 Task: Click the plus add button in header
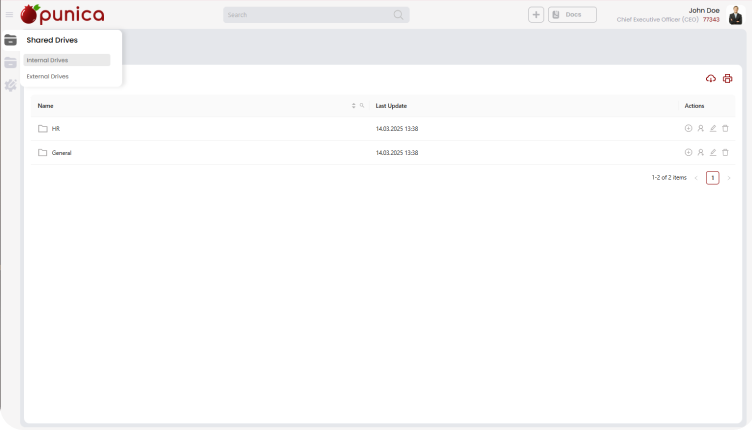pos(536,15)
